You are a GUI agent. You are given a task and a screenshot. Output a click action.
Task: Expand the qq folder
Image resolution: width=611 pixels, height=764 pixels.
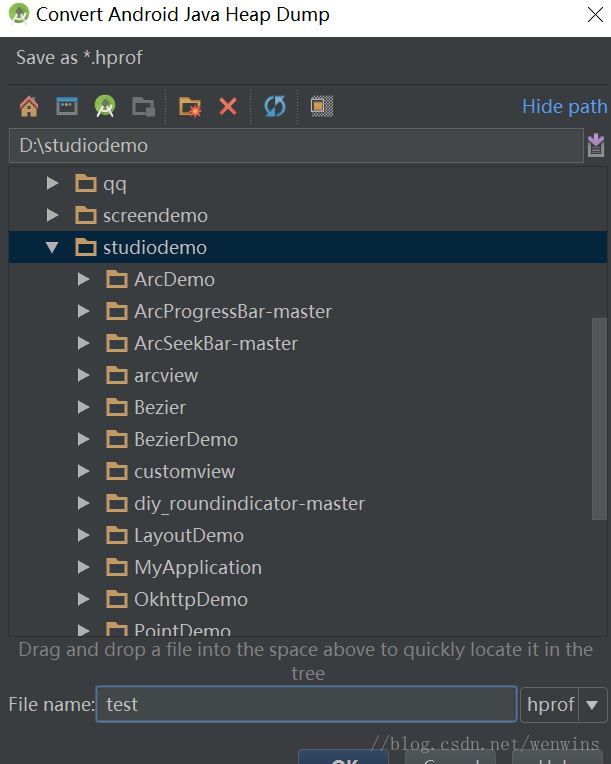[x=52, y=183]
